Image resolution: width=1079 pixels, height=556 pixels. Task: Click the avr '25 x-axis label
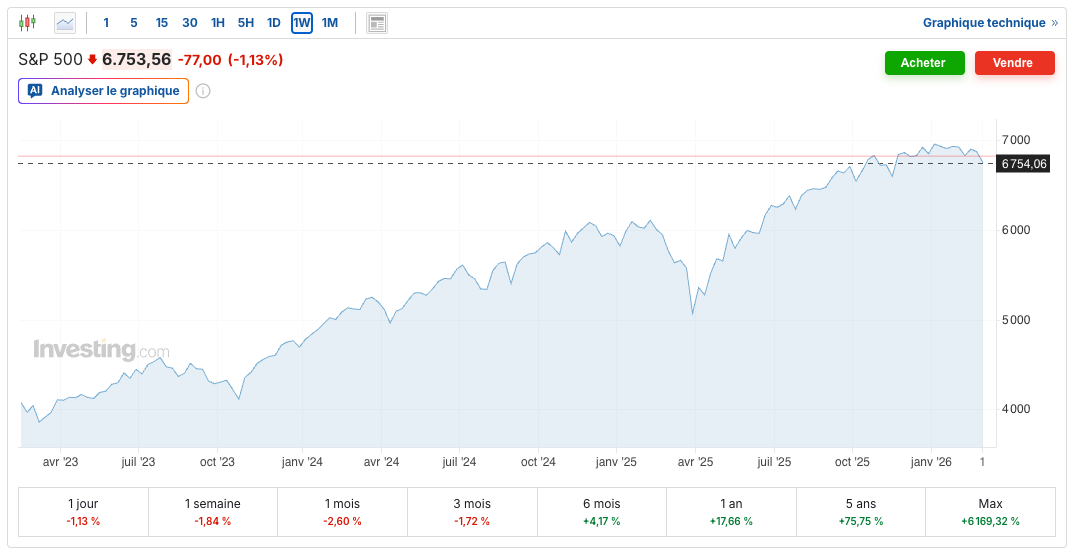[695, 462]
